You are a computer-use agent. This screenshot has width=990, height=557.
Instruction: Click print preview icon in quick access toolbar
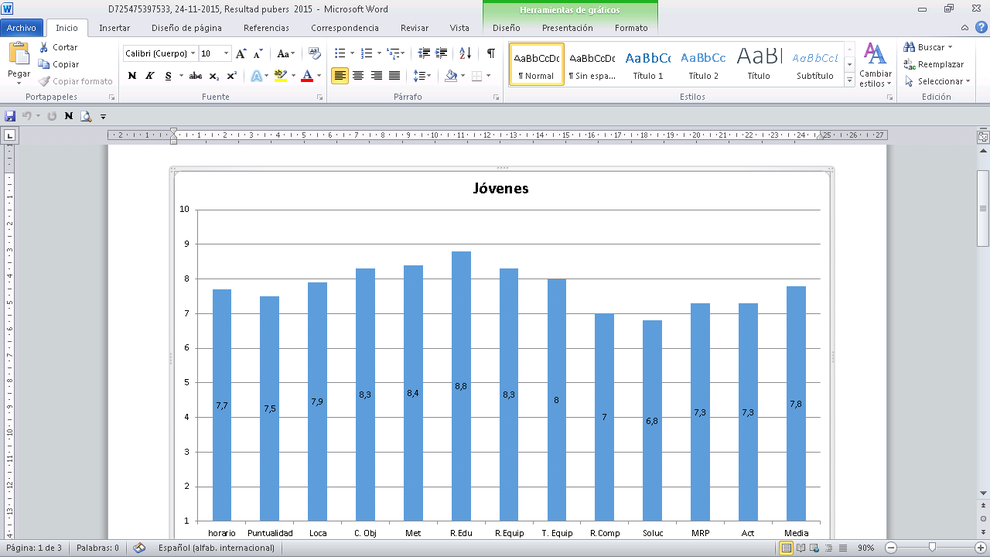tap(86, 116)
